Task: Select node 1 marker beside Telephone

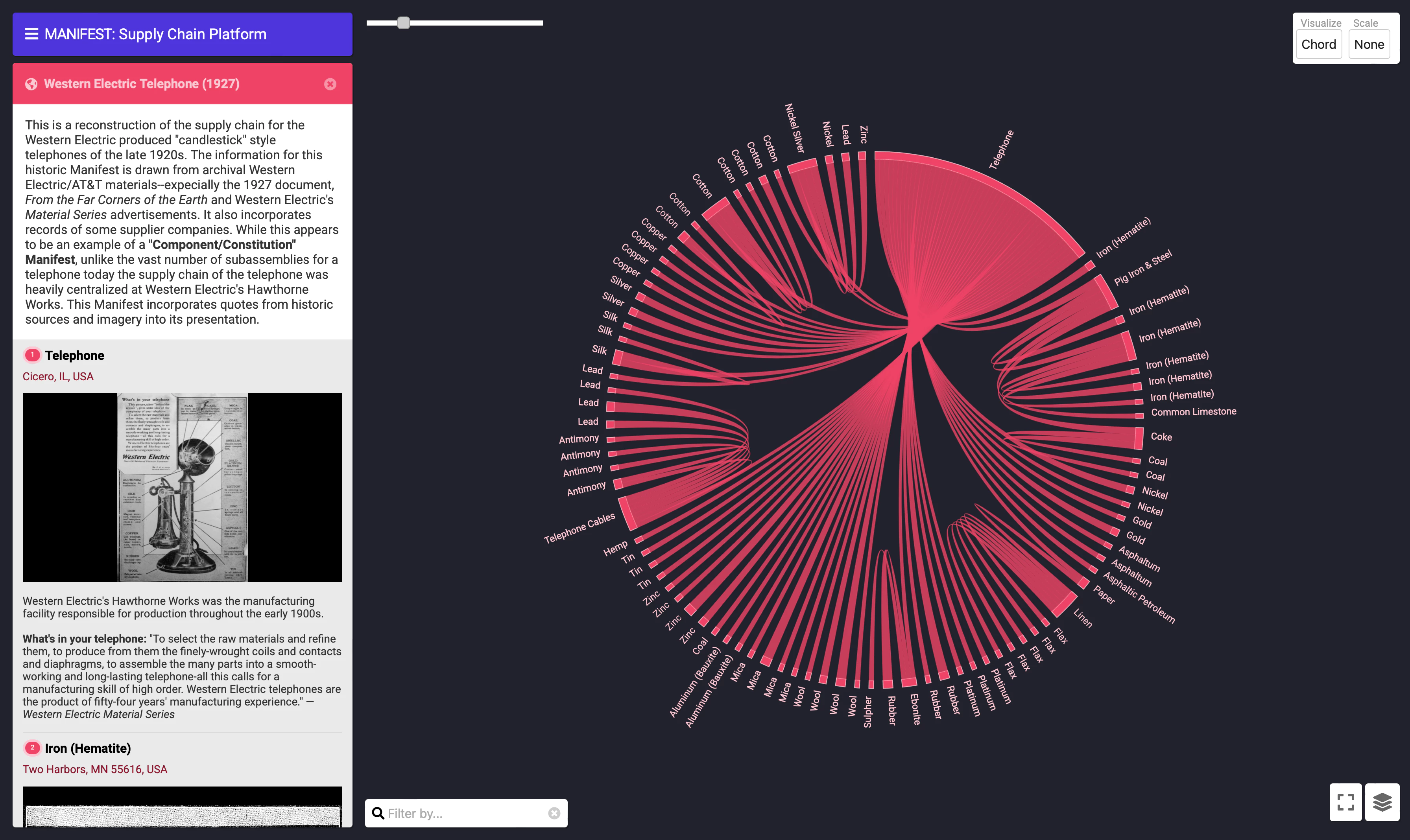Action: click(32, 355)
